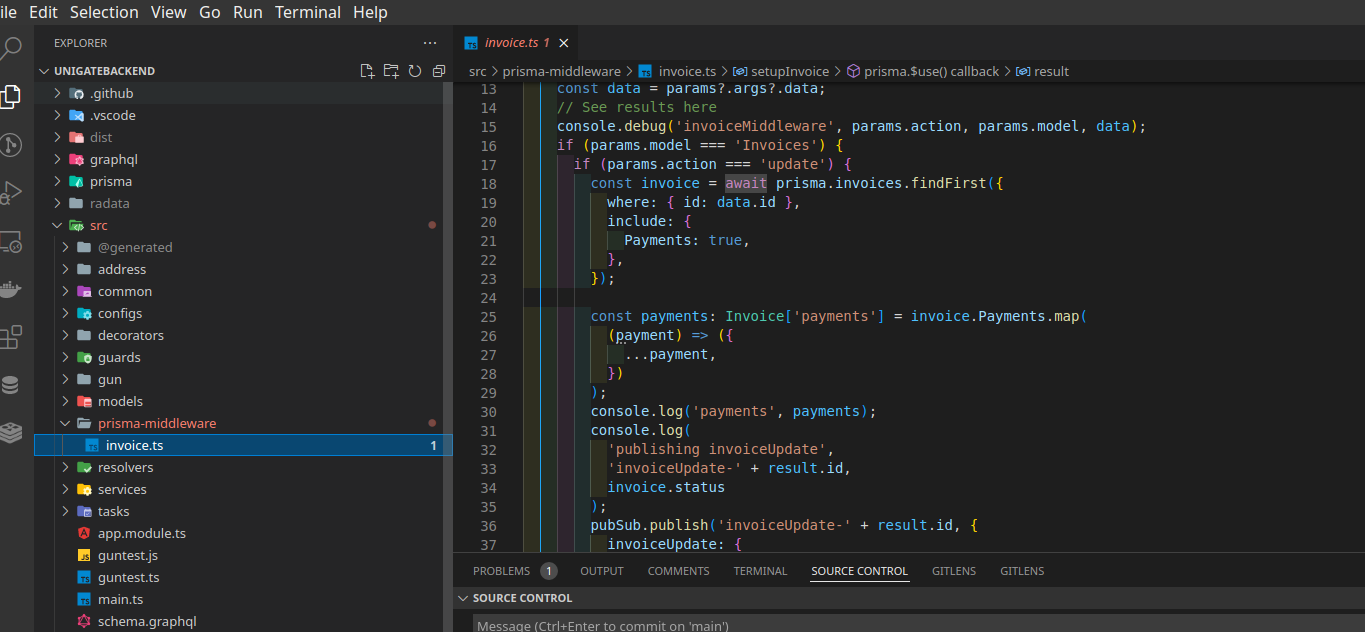Switch to the OUTPUT panel tab
Image resolution: width=1365 pixels, height=632 pixels.
coord(601,571)
